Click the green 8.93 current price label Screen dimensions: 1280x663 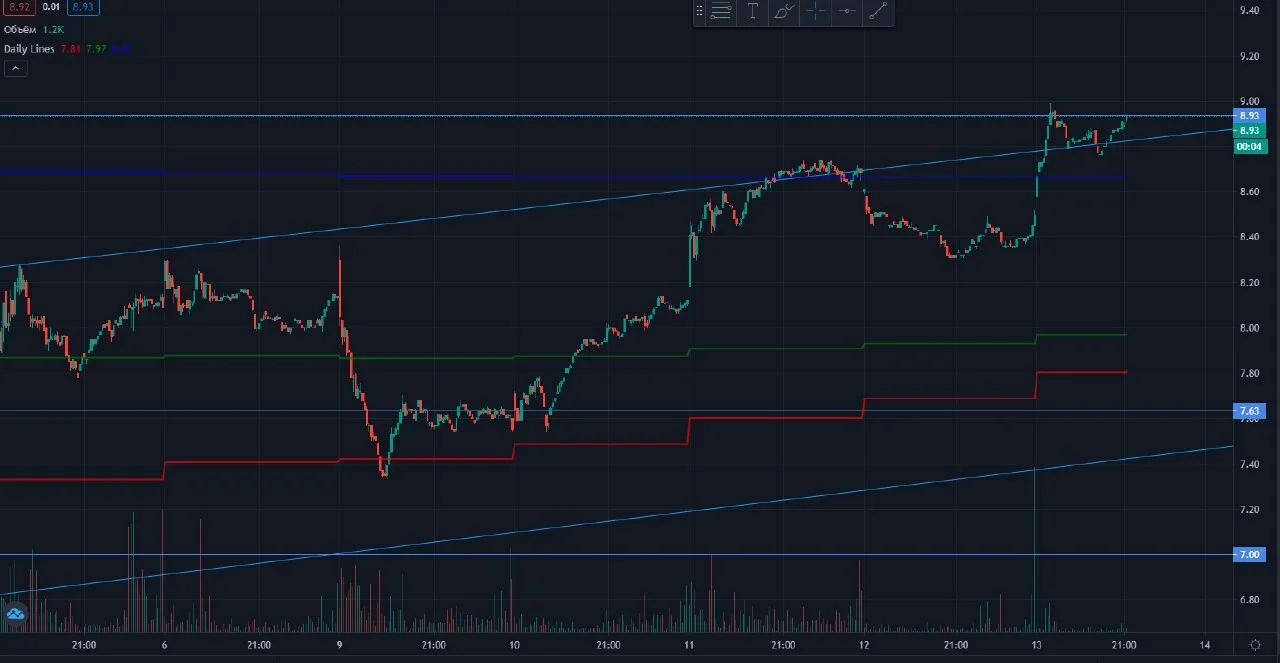pos(1249,131)
